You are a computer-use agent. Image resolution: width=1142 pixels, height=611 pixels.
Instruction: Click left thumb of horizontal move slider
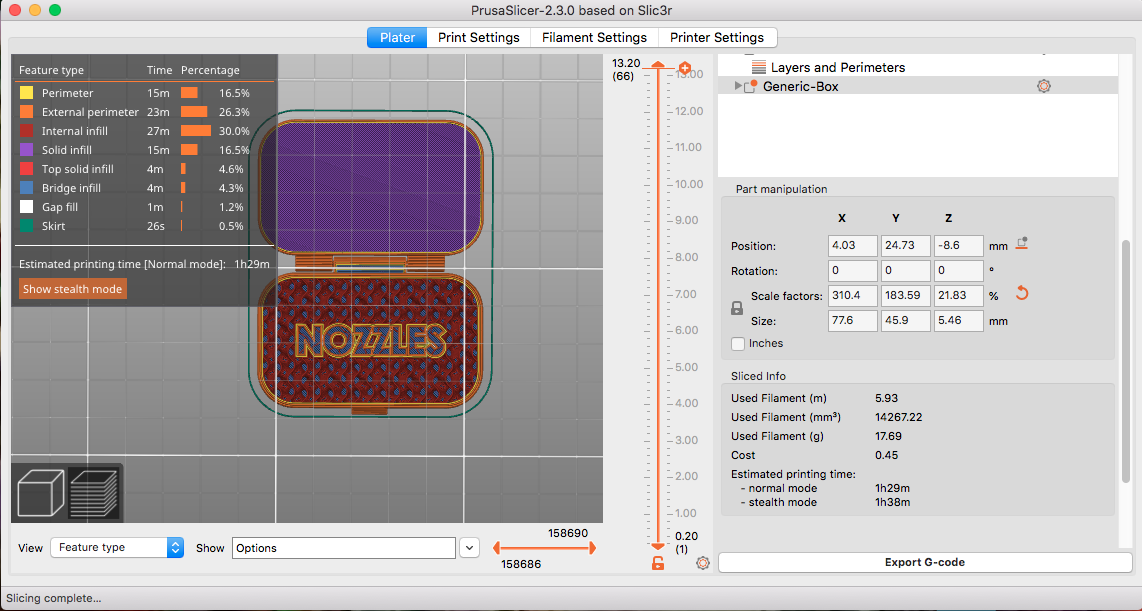[497, 548]
